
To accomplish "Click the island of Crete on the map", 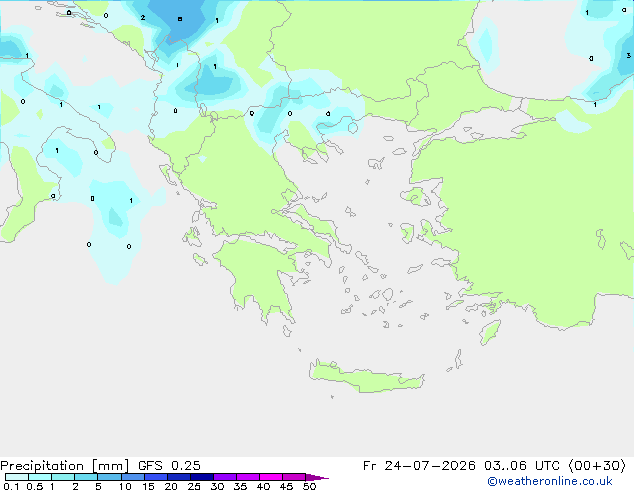I will tap(366, 376).
